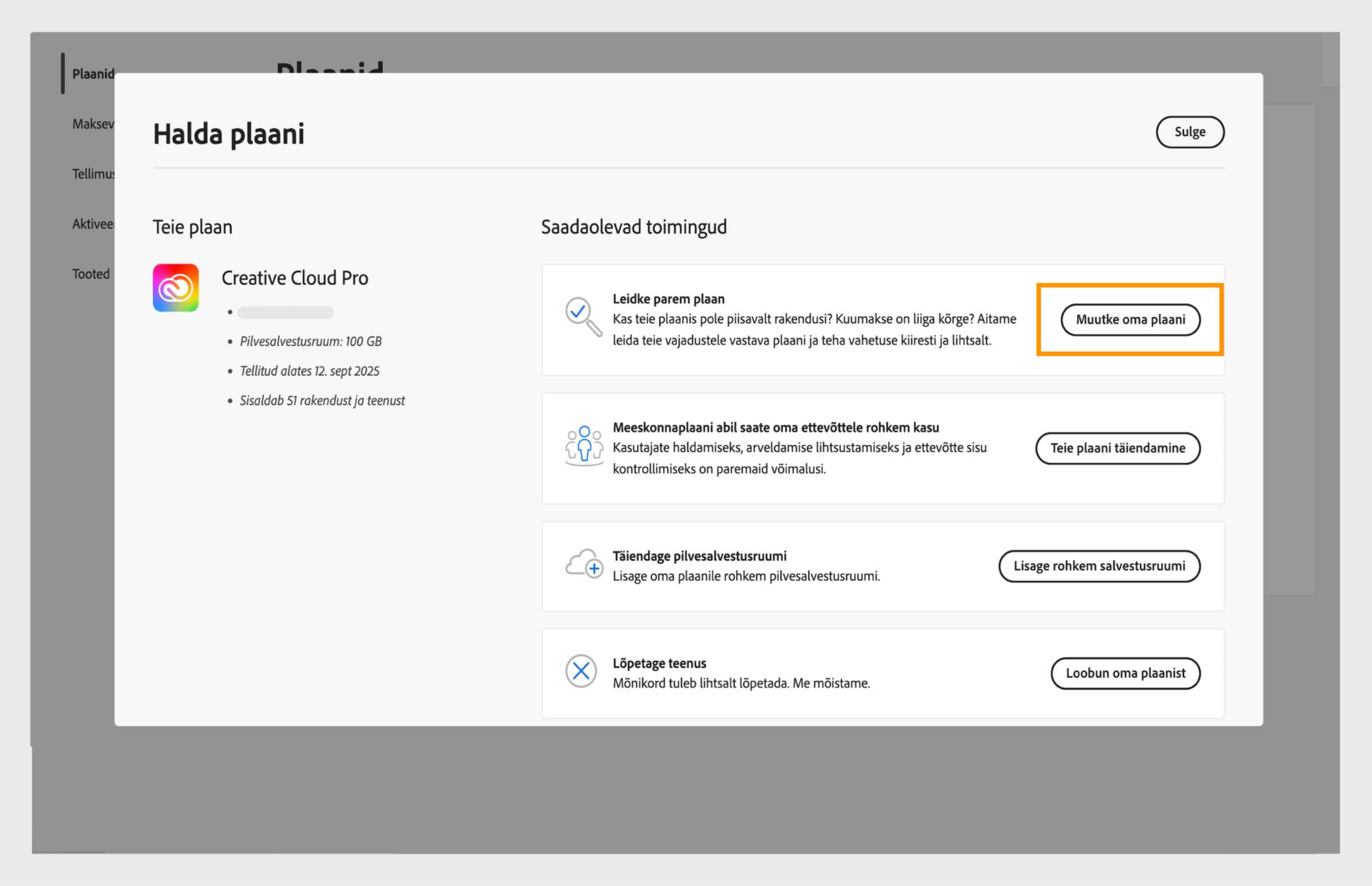Select Plaanid in the left sidebar
Screen dimensions: 1372x886
pyautogui.click(x=92, y=74)
